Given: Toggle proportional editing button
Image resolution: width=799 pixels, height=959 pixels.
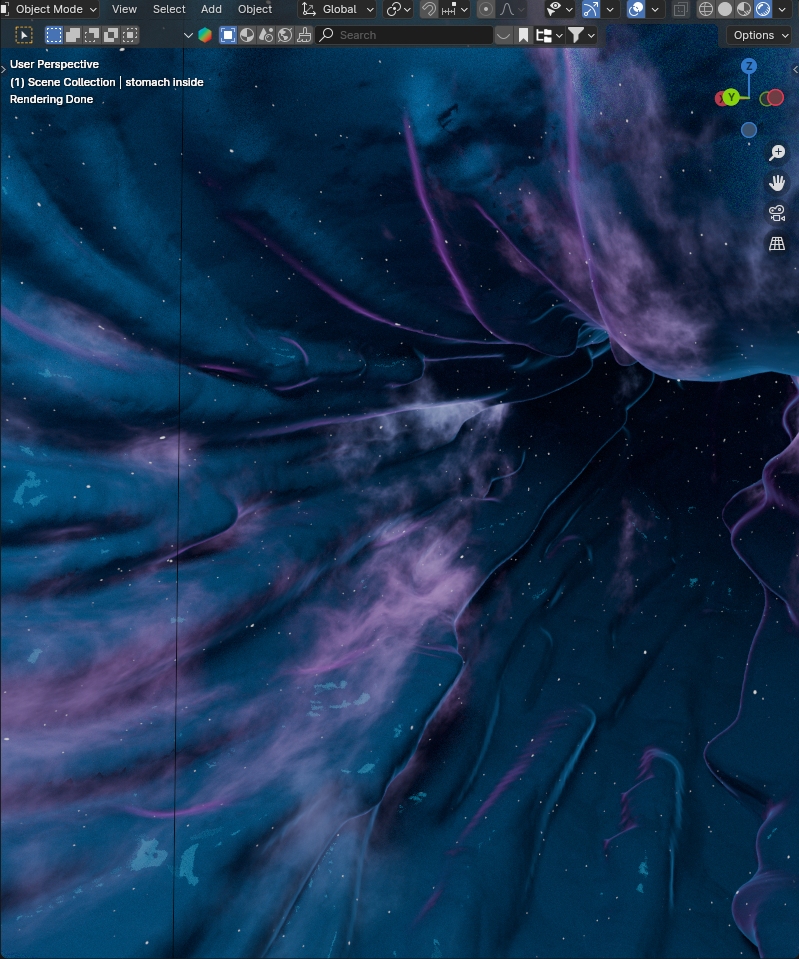Looking at the screenshot, I should point(486,9).
